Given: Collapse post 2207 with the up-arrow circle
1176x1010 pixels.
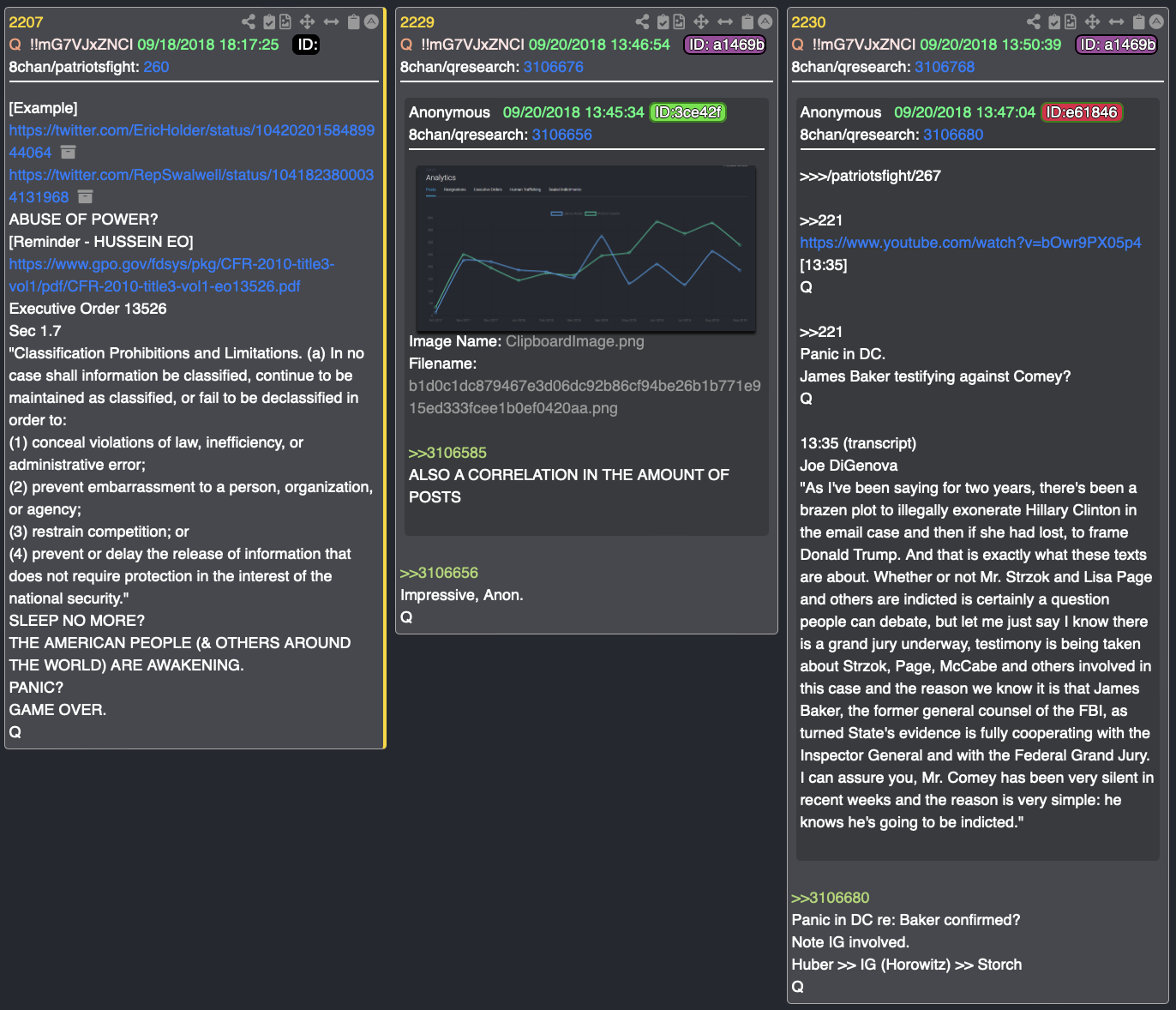Looking at the screenshot, I should click(371, 22).
